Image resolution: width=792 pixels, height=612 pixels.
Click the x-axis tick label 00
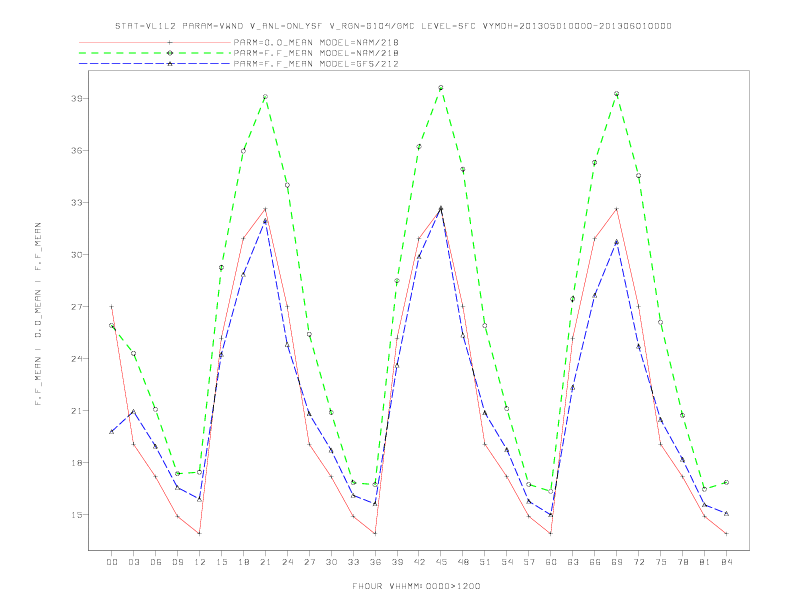pyautogui.click(x=112, y=562)
